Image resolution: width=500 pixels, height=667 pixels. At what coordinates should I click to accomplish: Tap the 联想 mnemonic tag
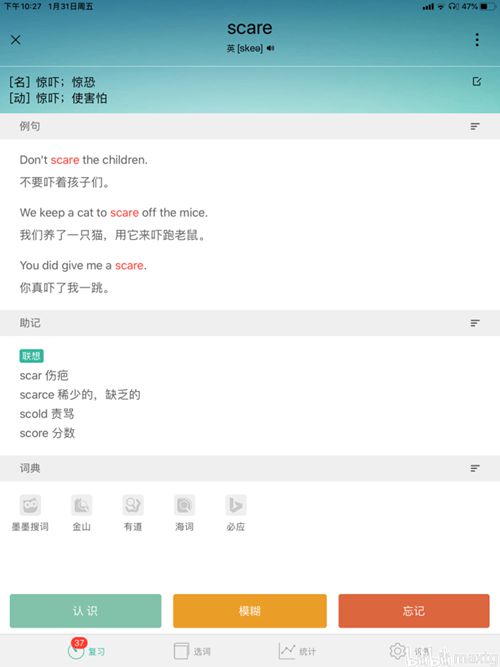pos(31,356)
